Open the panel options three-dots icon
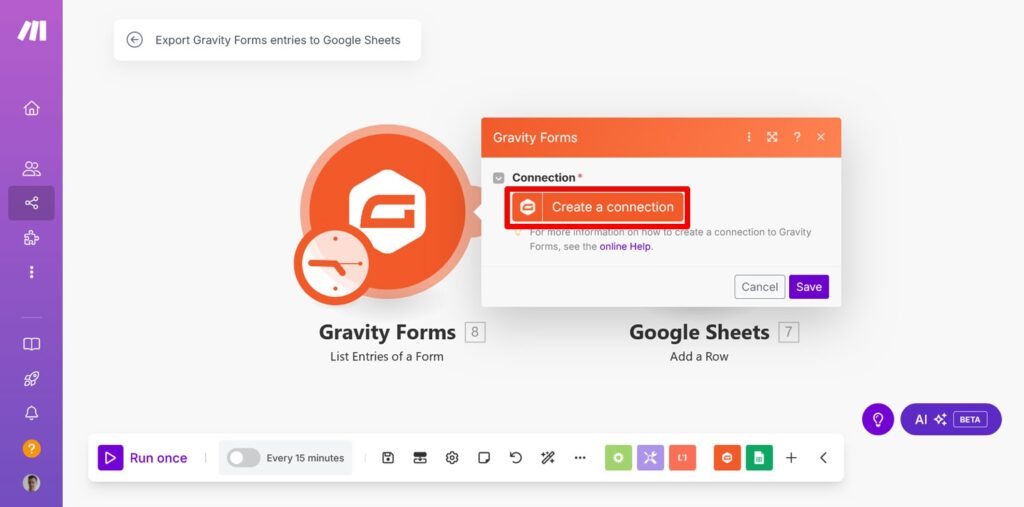The image size is (1024, 507). click(x=749, y=137)
